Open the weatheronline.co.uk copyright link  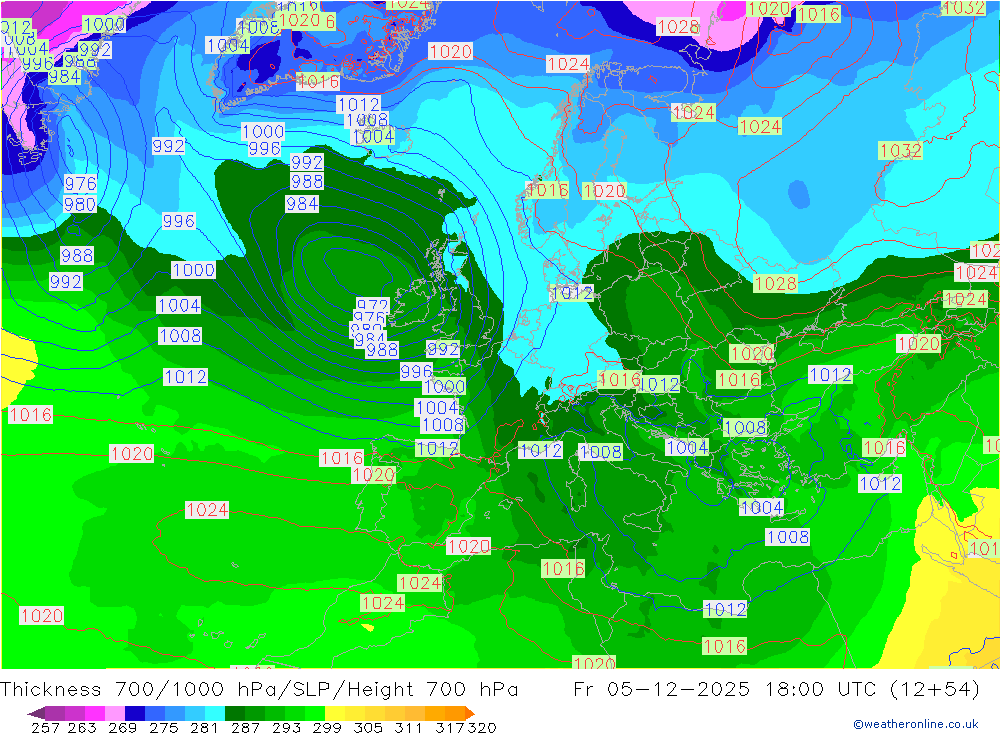coord(915,723)
